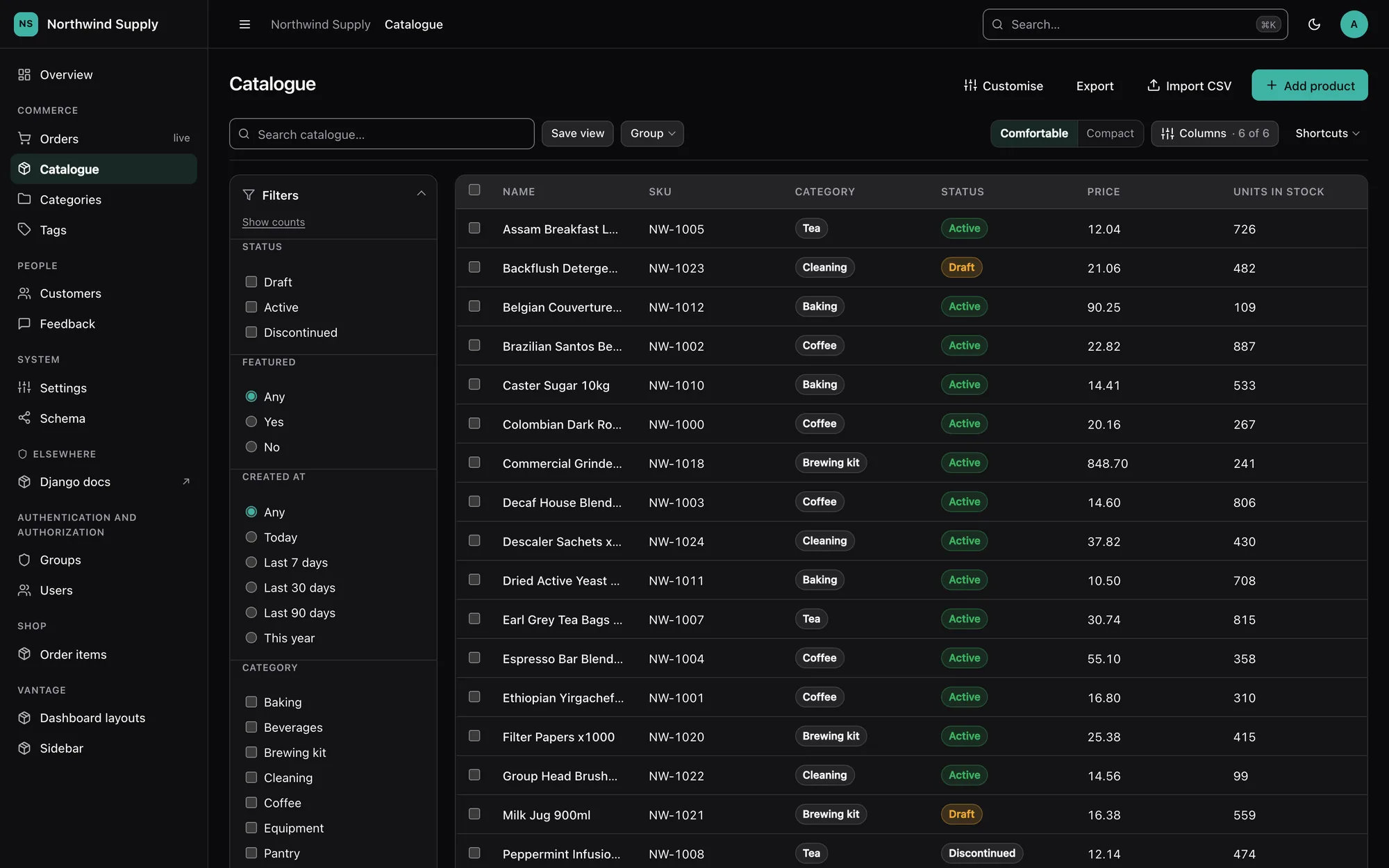The width and height of the screenshot is (1389, 868).
Task: Open the Shortcuts dropdown
Action: (x=1327, y=133)
